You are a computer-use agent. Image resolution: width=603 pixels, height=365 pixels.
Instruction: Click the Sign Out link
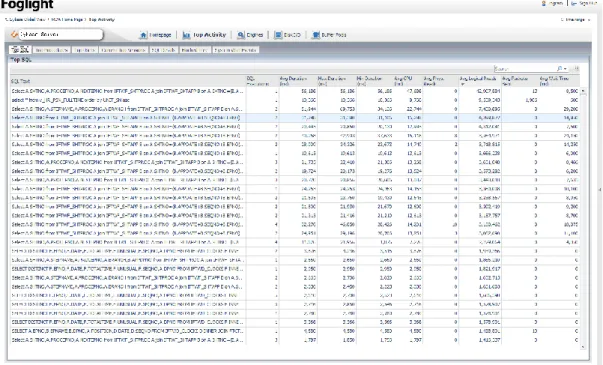pos(587,3)
